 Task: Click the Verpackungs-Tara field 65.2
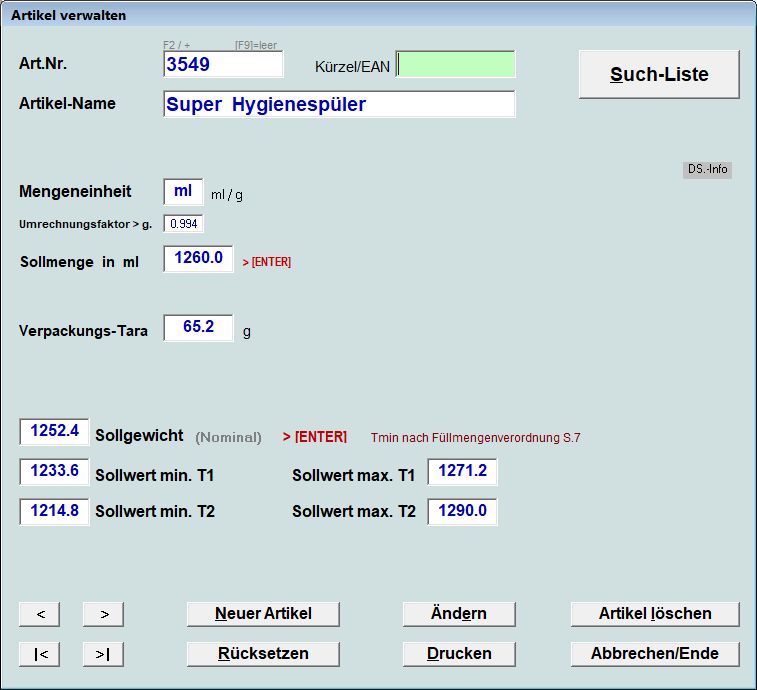198,328
